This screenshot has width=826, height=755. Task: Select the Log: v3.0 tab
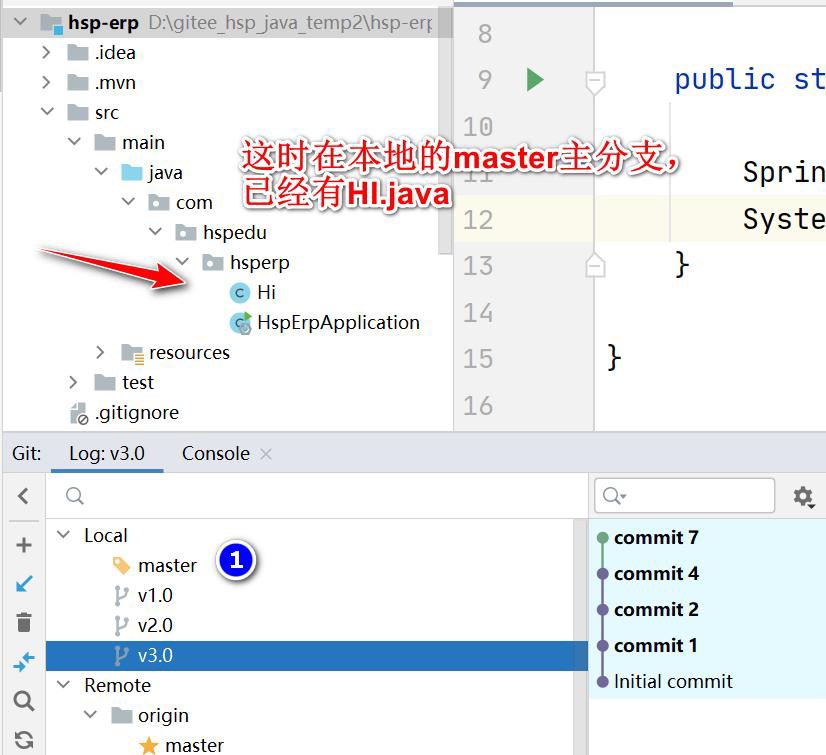[106, 453]
